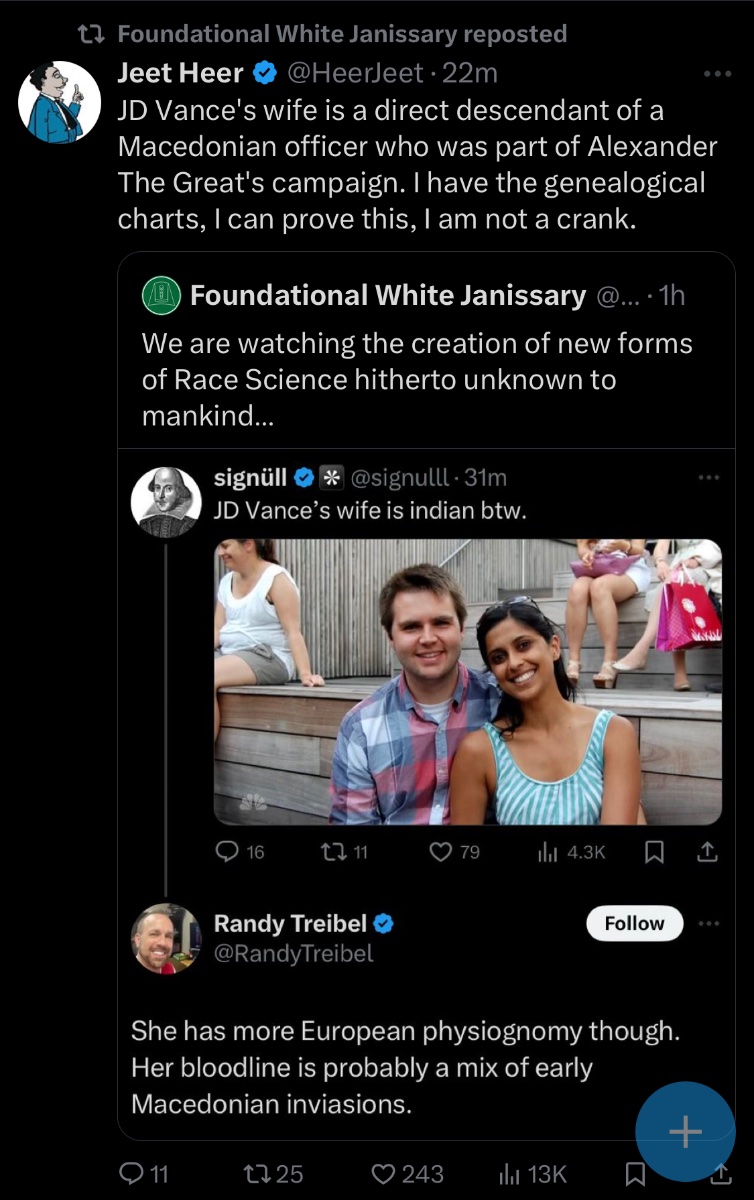Screen dimensions: 754x1200
Task: Open more options for Jeet Heer's post
Action: point(717,74)
